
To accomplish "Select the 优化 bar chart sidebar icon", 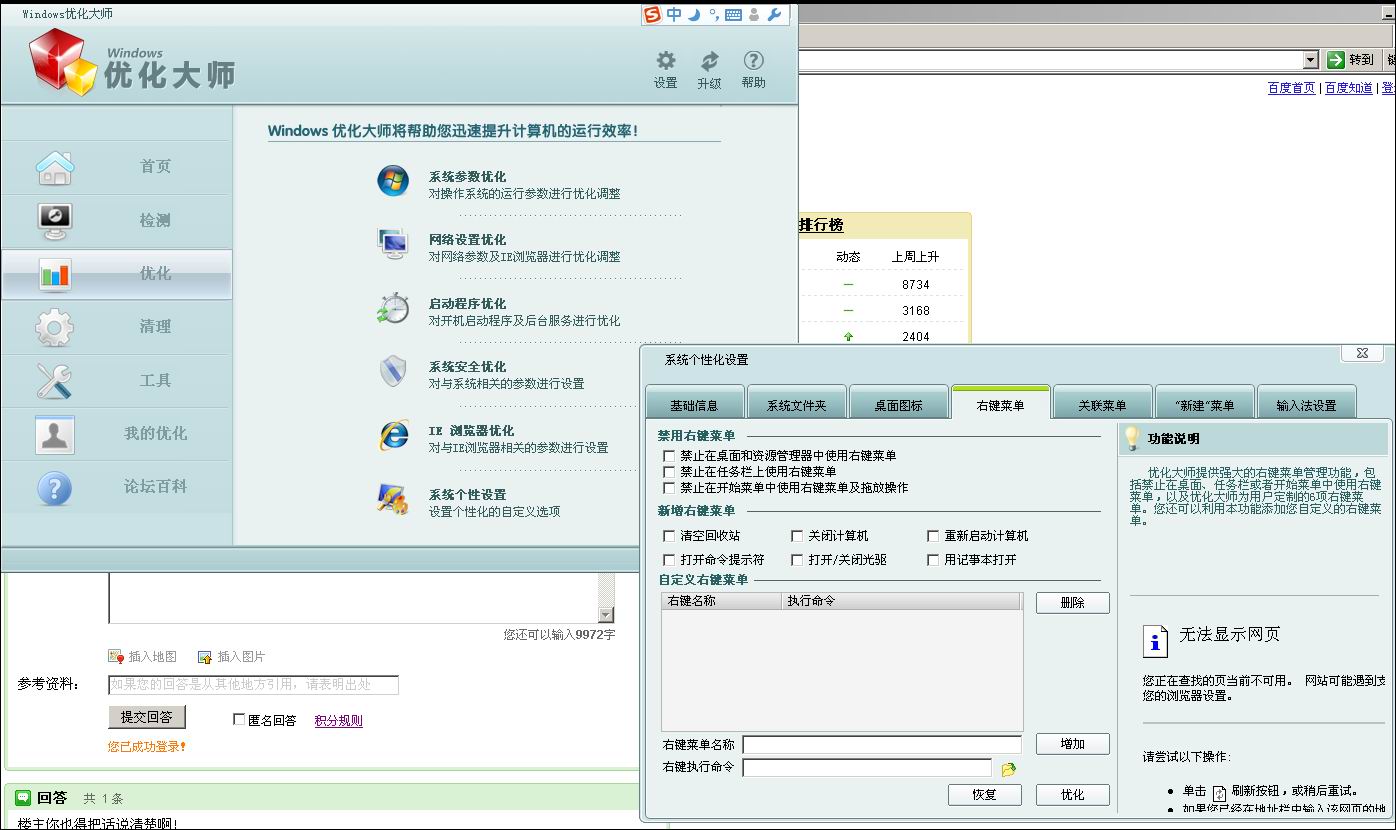I will pos(55,274).
